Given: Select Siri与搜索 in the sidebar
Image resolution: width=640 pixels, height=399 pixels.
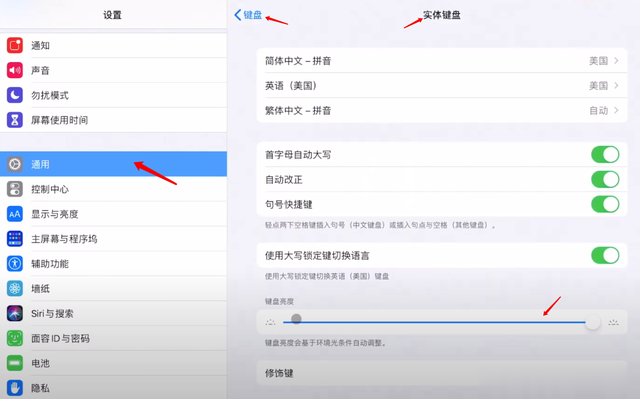Looking at the screenshot, I should pos(113,313).
